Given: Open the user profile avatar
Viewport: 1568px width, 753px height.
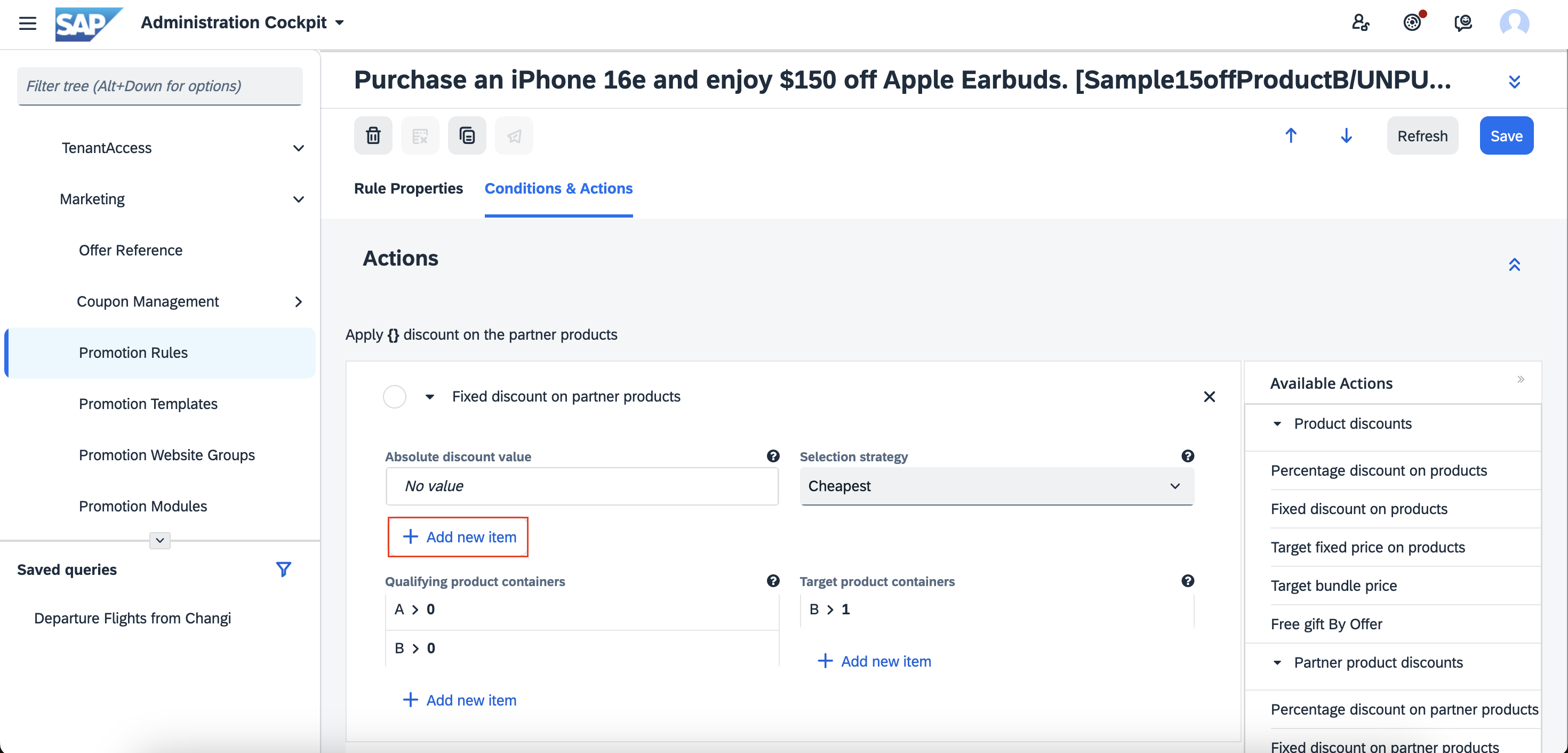Looking at the screenshot, I should [1514, 23].
